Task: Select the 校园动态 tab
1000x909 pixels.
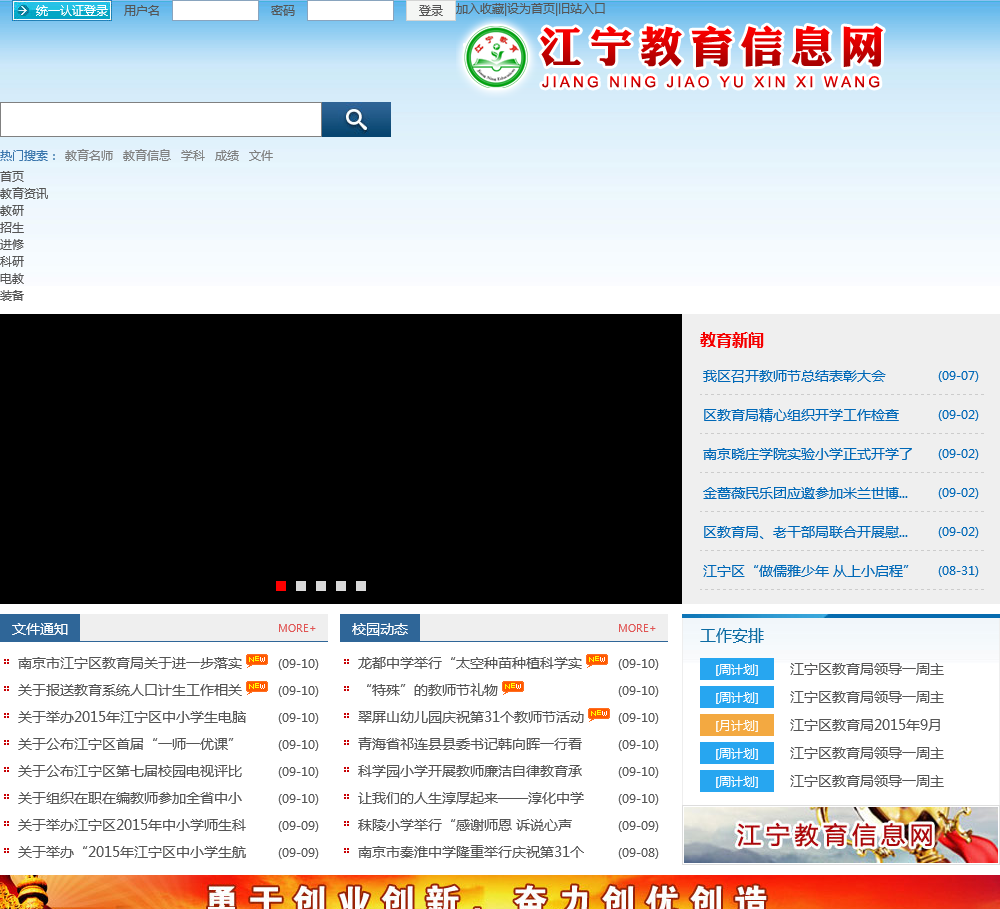Action: 379,628
